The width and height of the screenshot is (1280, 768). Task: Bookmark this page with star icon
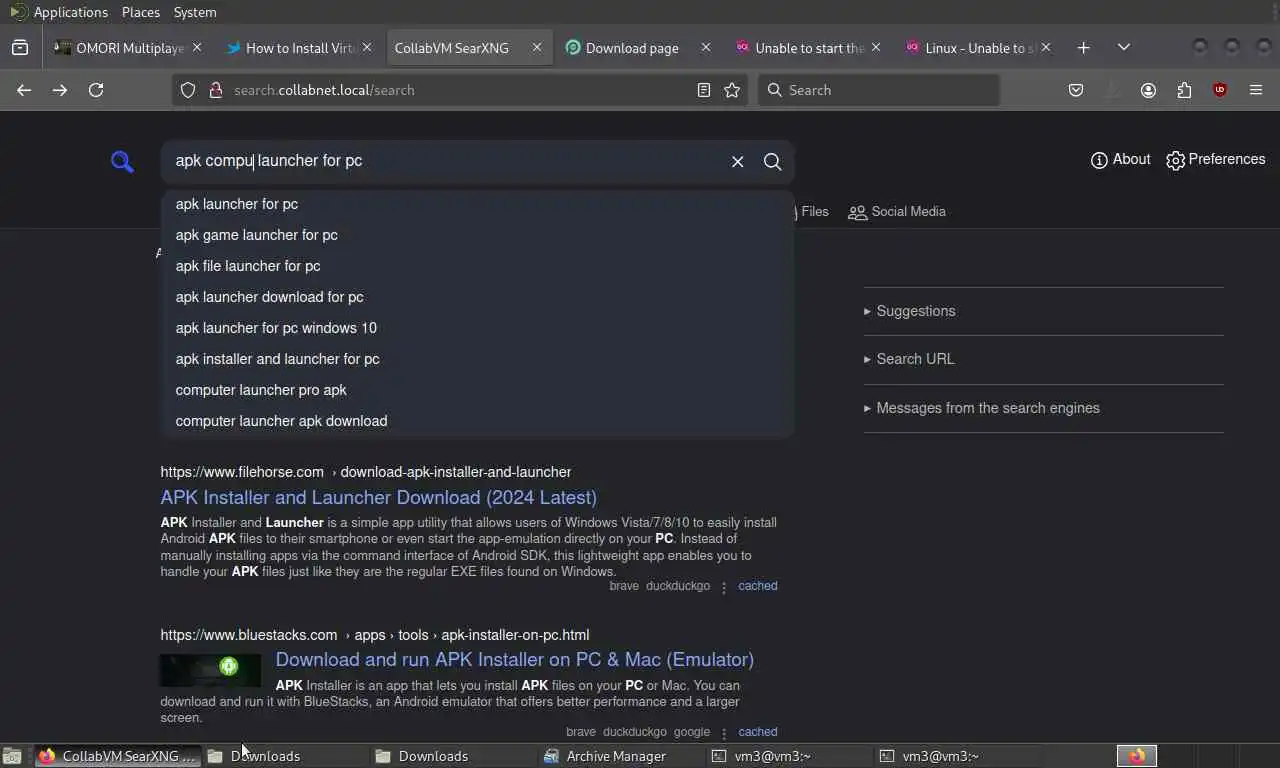(732, 90)
